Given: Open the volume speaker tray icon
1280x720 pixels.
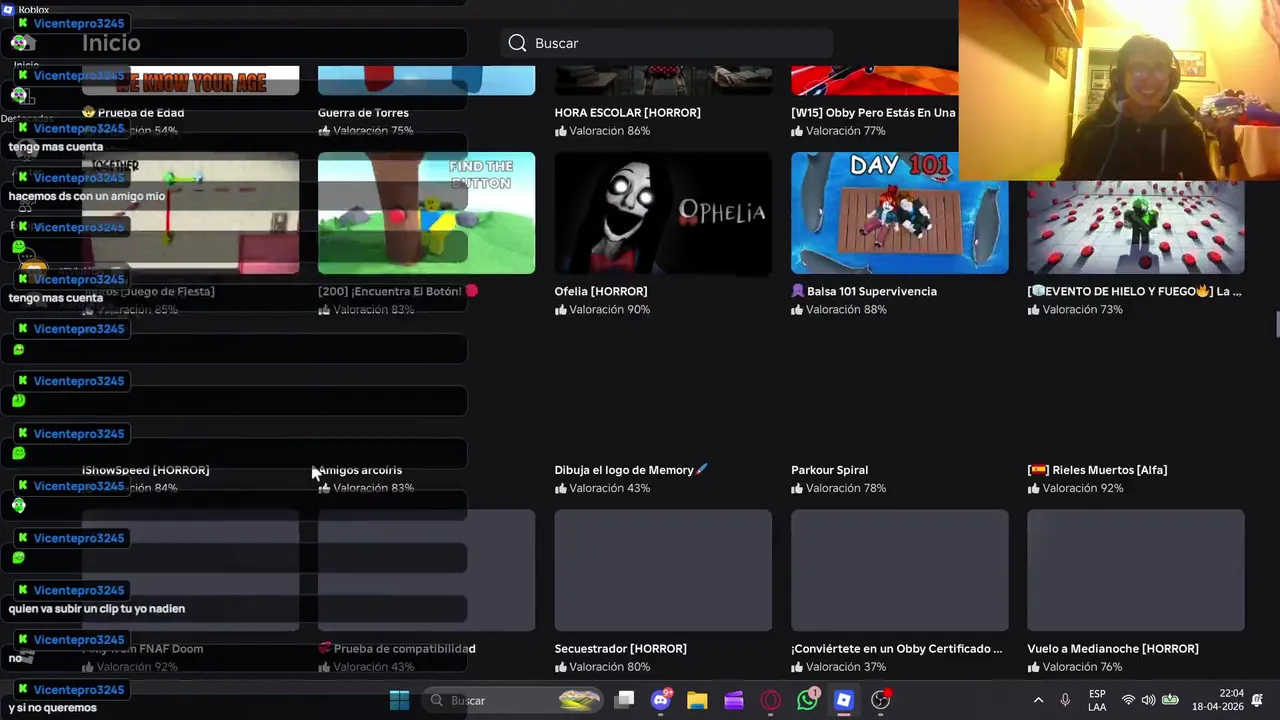Looking at the screenshot, I should 1148,700.
